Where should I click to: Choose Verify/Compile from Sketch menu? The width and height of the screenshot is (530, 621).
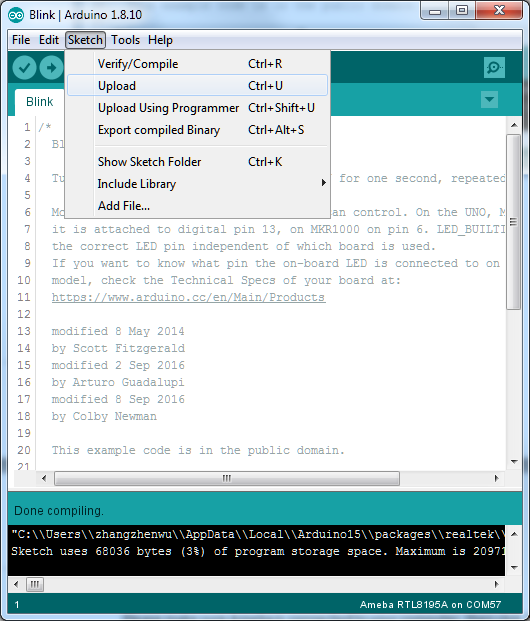point(197,64)
